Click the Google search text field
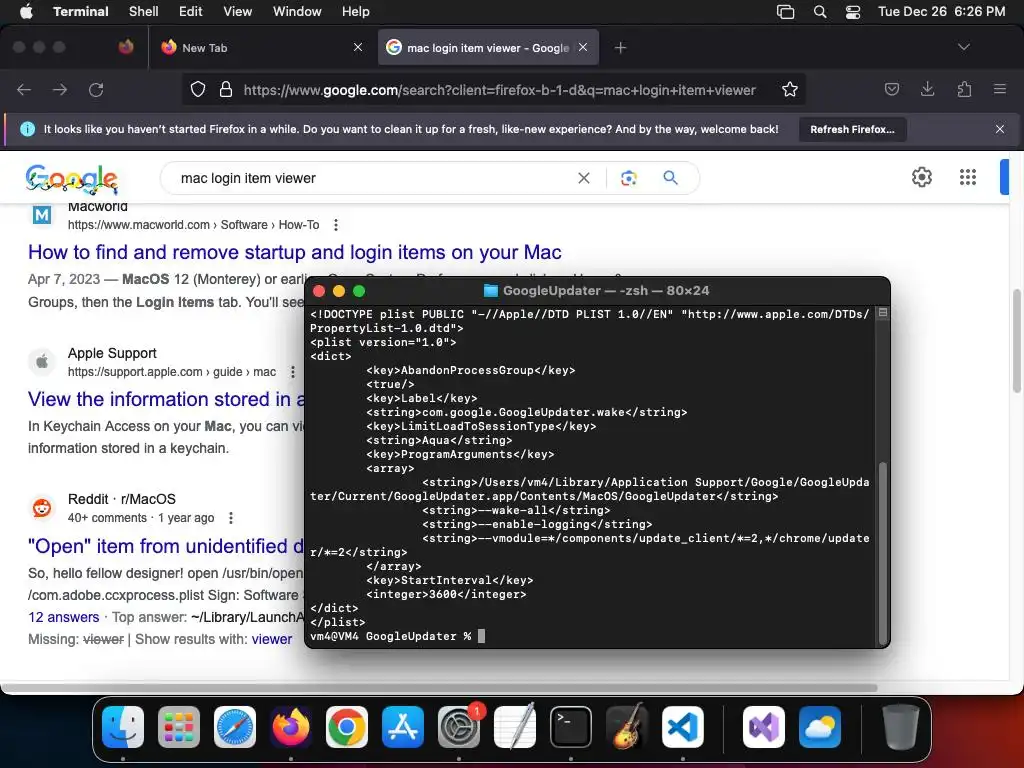Screen dimensions: 1024x768 (x=374, y=178)
